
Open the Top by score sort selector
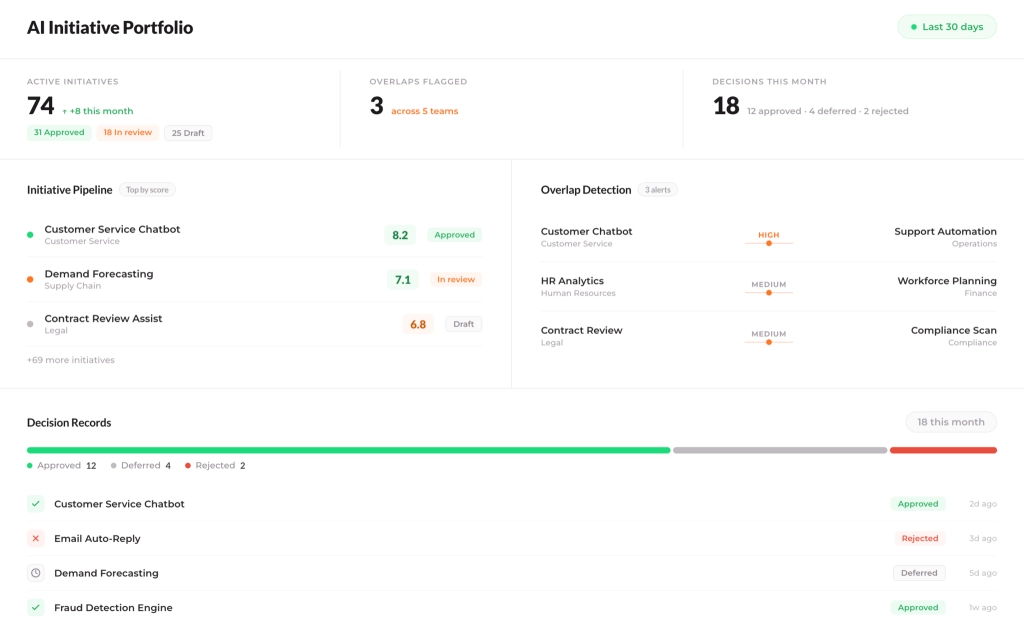[148, 190]
